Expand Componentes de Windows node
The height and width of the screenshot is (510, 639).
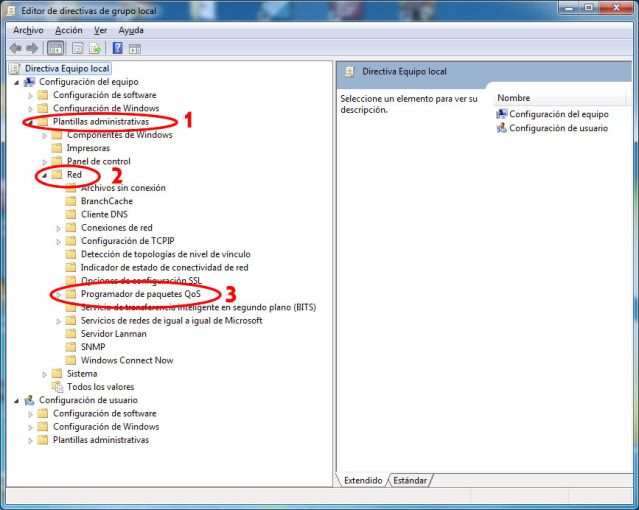coord(44,135)
